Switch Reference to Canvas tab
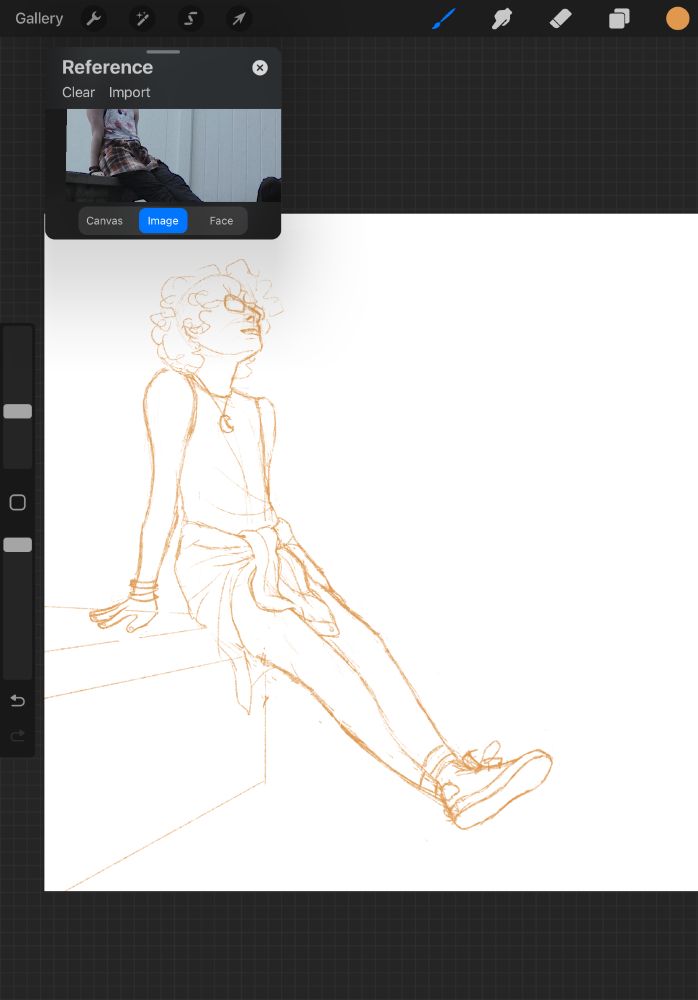Image resolution: width=698 pixels, height=1000 pixels. point(104,221)
